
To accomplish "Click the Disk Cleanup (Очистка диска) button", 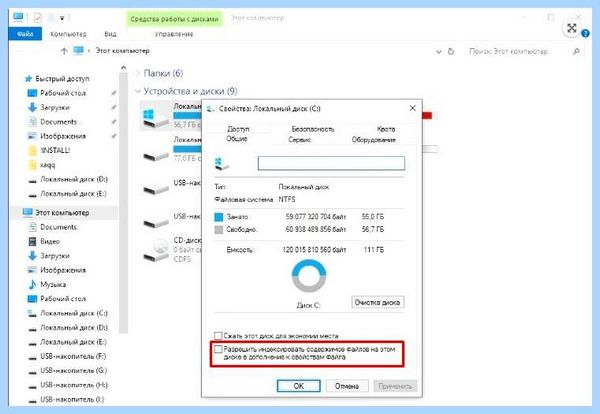I will pos(377,302).
